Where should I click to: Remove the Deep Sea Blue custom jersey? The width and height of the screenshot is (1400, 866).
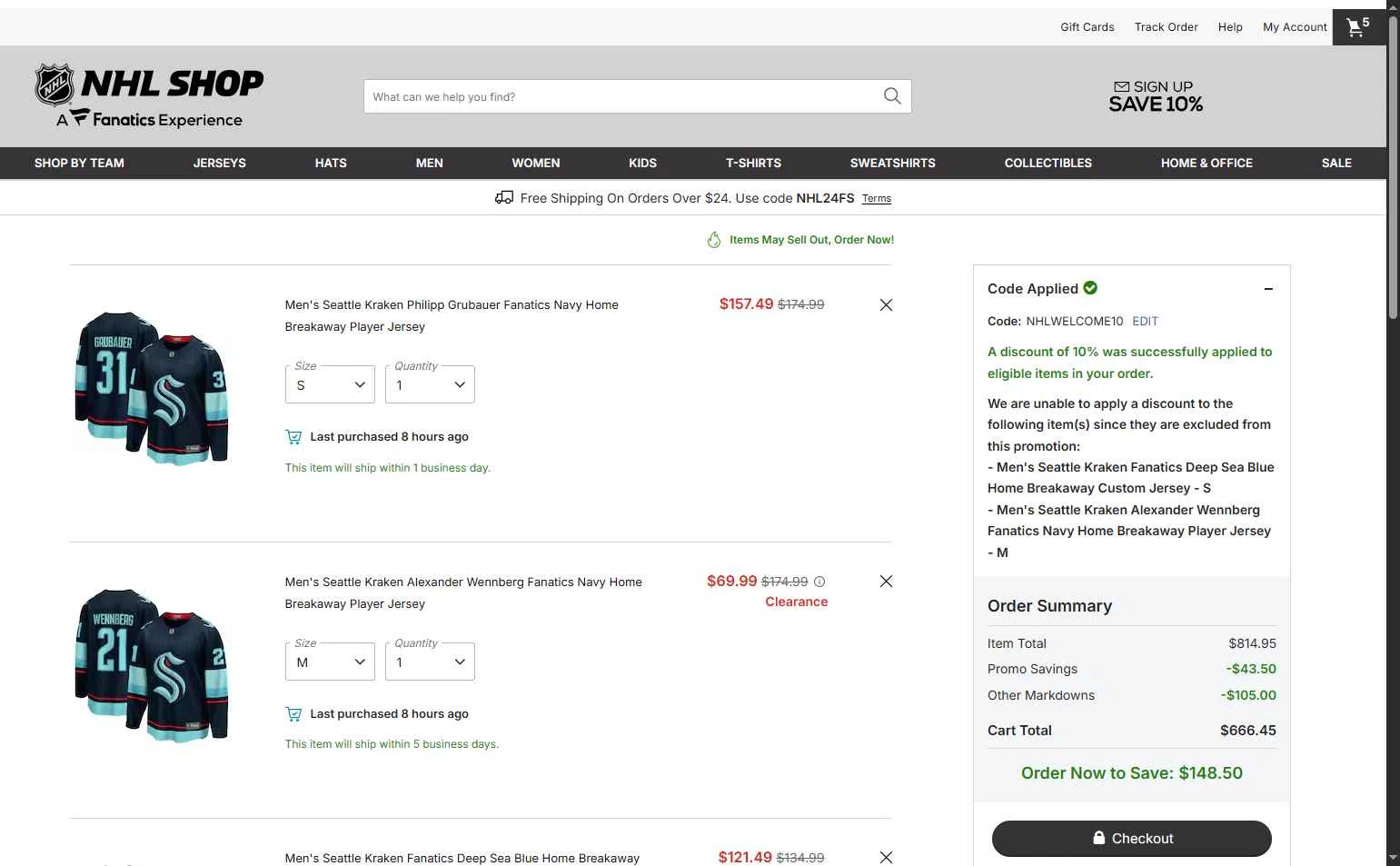coord(886,857)
